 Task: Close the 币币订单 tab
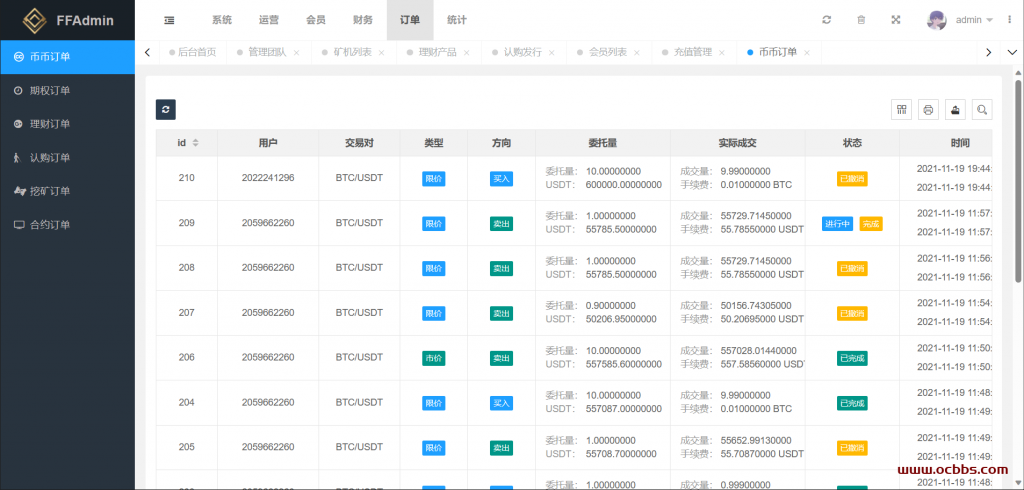point(807,53)
